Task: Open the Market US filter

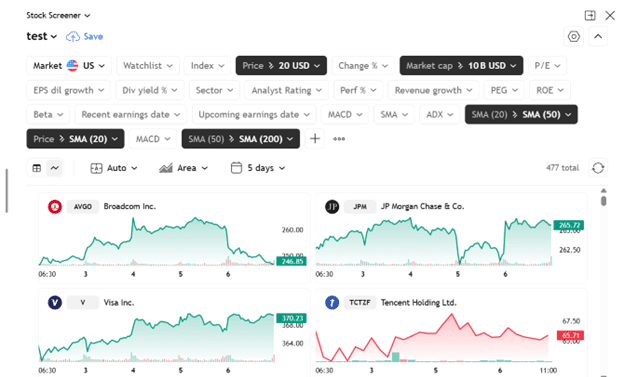Action: coord(69,66)
